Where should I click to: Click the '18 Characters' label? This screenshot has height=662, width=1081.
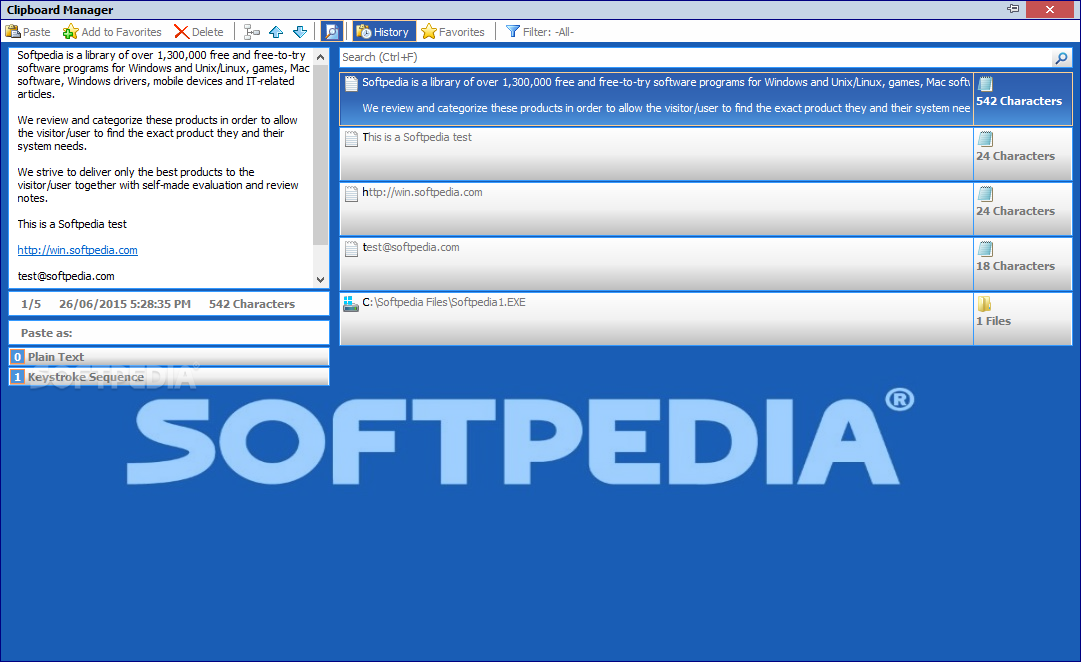(x=1016, y=265)
